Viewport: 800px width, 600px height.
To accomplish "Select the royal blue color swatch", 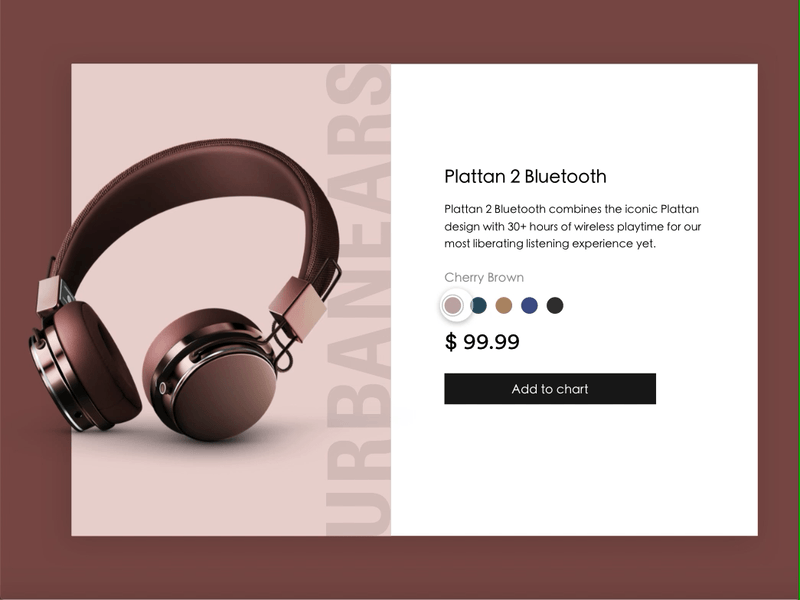I will (x=529, y=306).
